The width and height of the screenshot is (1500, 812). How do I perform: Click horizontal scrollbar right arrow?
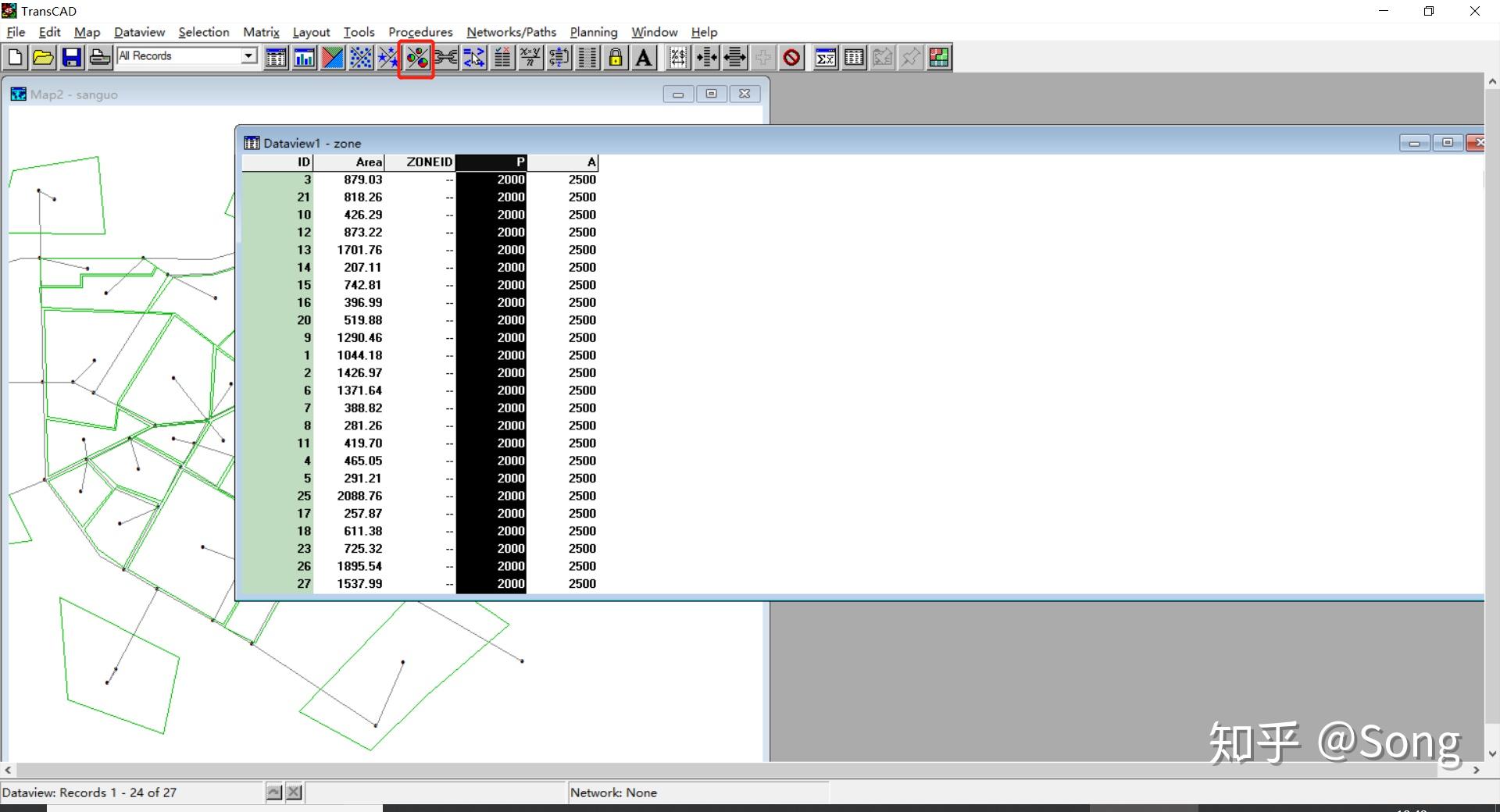pyautogui.click(x=1477, y=770)
